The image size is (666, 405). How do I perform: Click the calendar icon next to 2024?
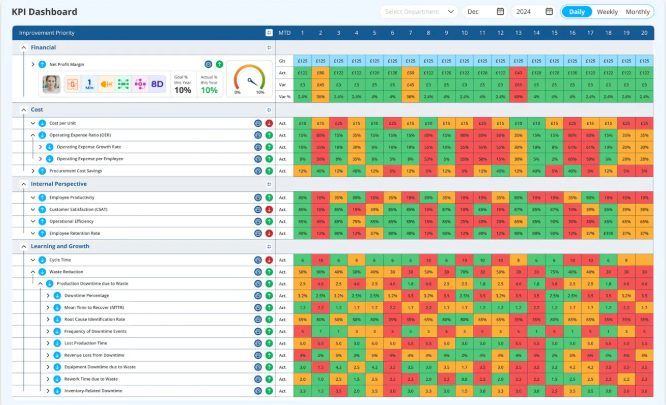point(549,11)
